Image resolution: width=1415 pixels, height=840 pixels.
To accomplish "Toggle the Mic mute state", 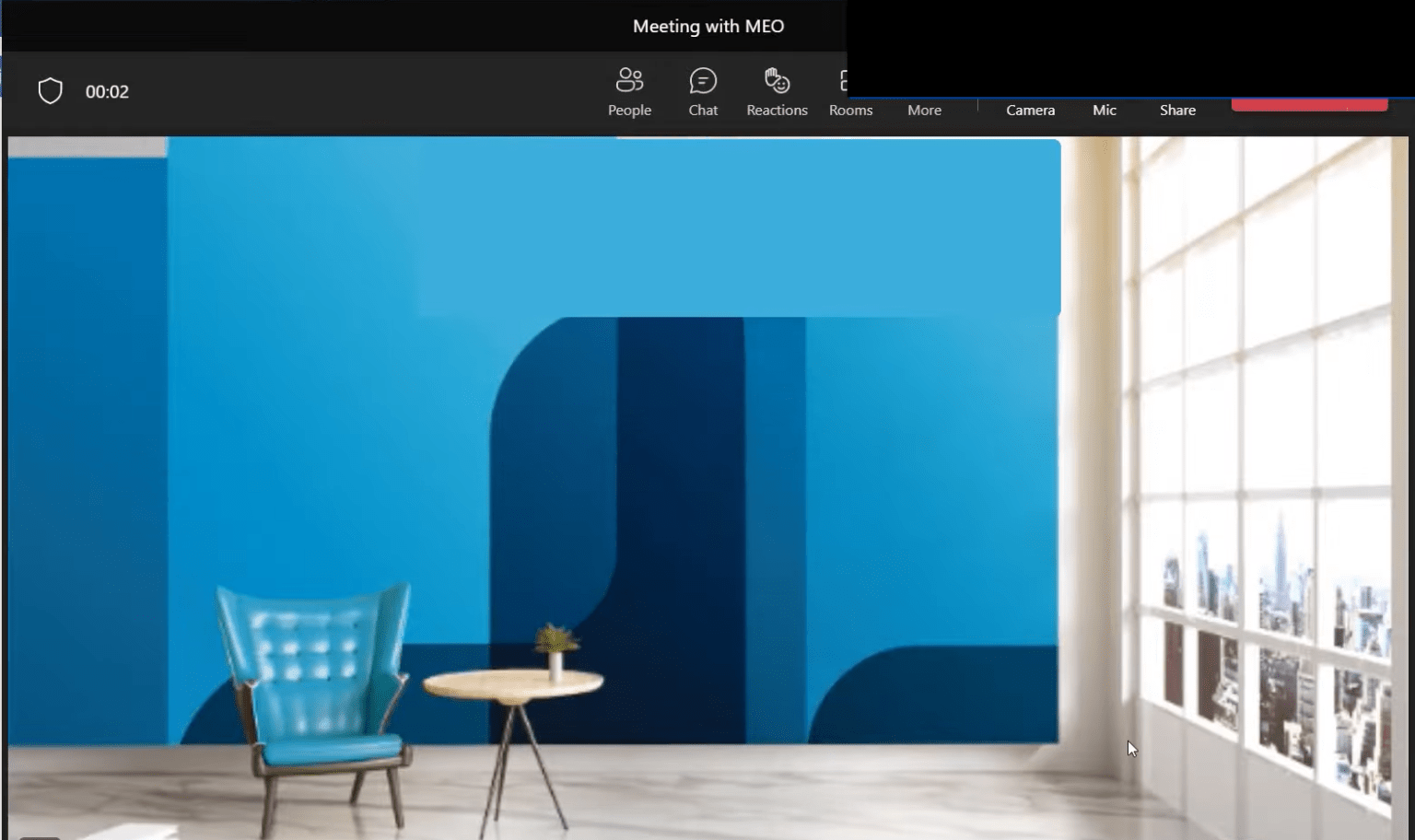I will 1104,110.
